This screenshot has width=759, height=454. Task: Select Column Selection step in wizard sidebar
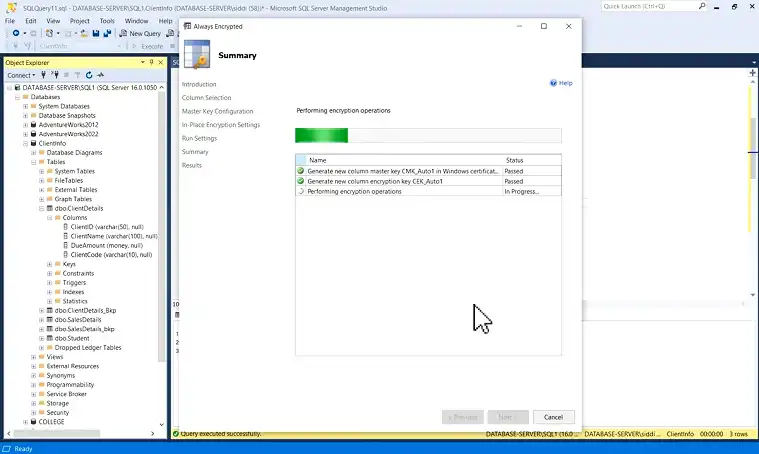(x=207, y=98)
